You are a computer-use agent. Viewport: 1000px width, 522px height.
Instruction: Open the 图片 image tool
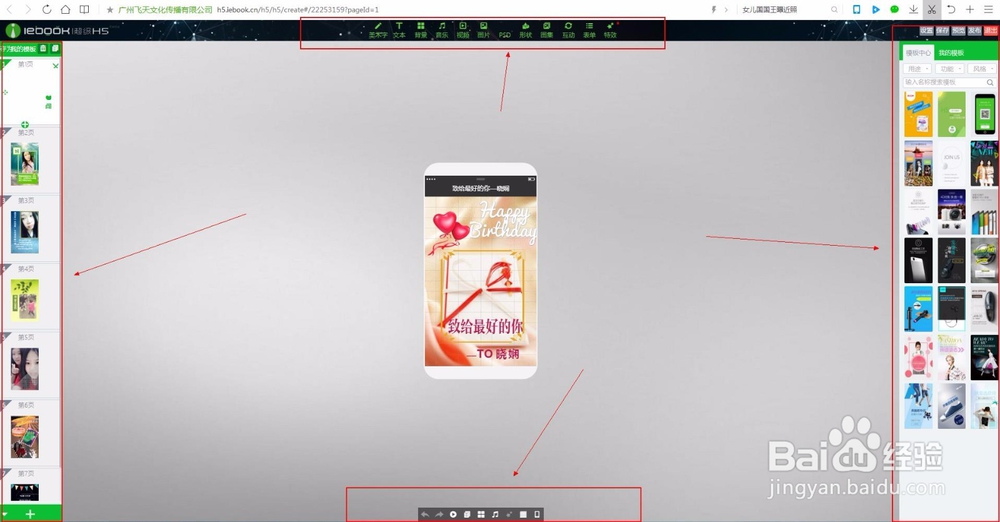pyautogui.click(x=484, y=30)
